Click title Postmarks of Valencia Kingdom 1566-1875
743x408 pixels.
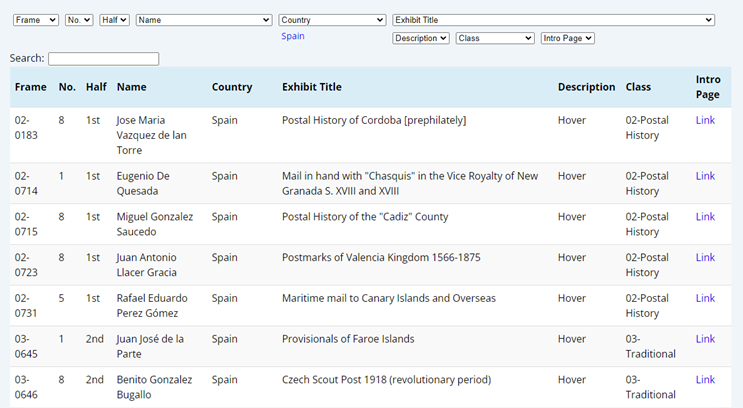coord(381,258)
